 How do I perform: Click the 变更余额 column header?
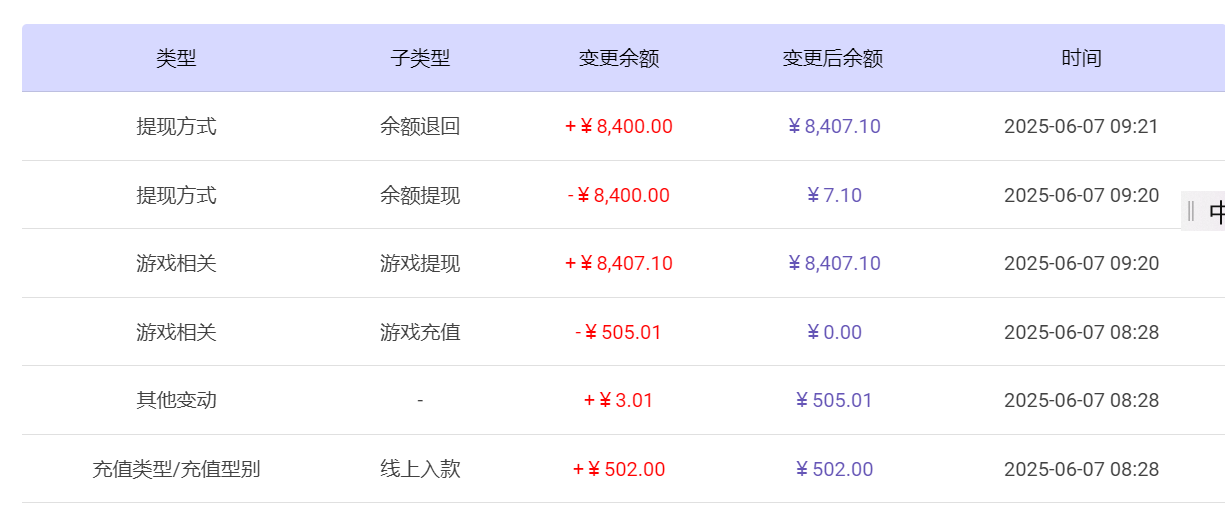pyautogui.click(x=618, y=58)
